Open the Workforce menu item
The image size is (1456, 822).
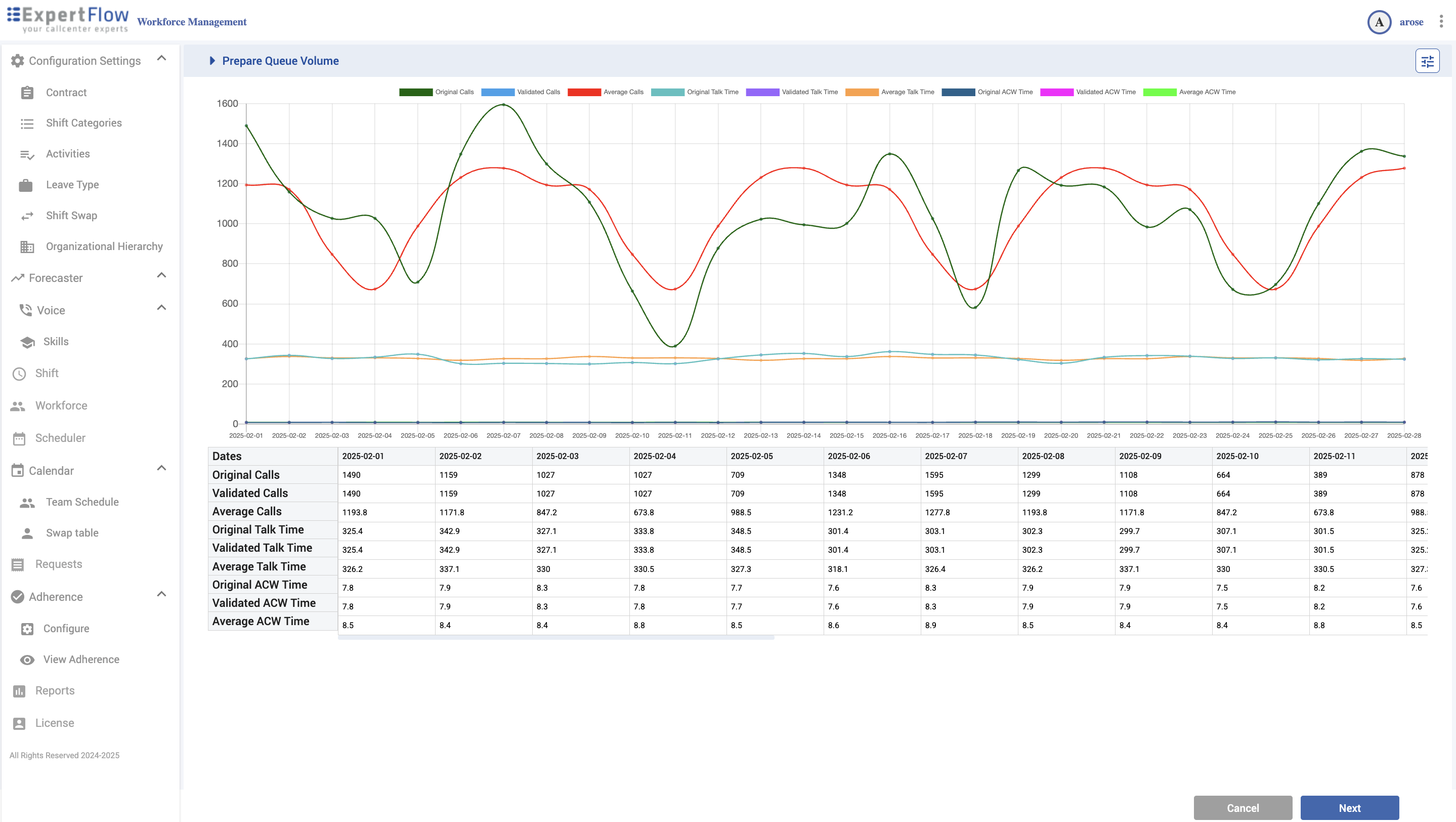(61, 406)
